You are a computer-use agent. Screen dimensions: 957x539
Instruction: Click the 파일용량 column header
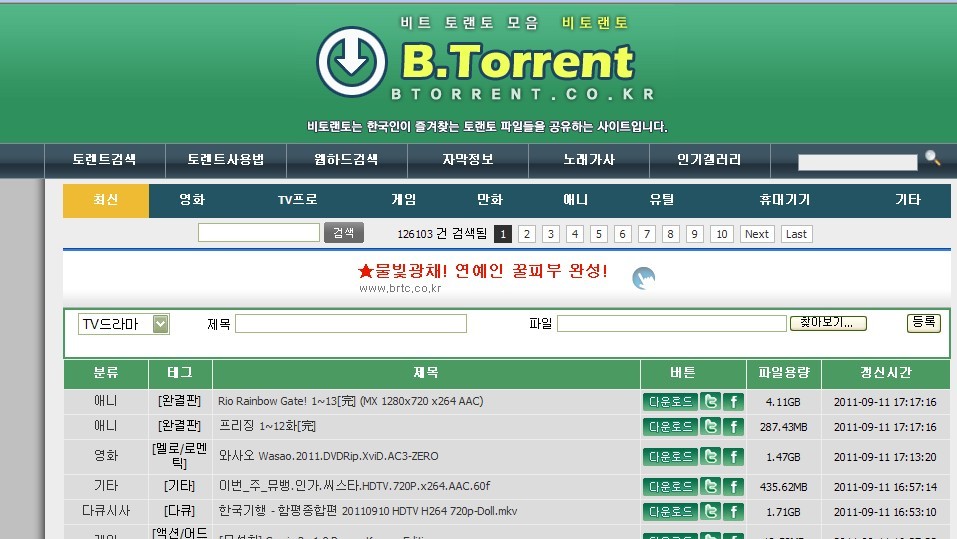click(784, 373)
